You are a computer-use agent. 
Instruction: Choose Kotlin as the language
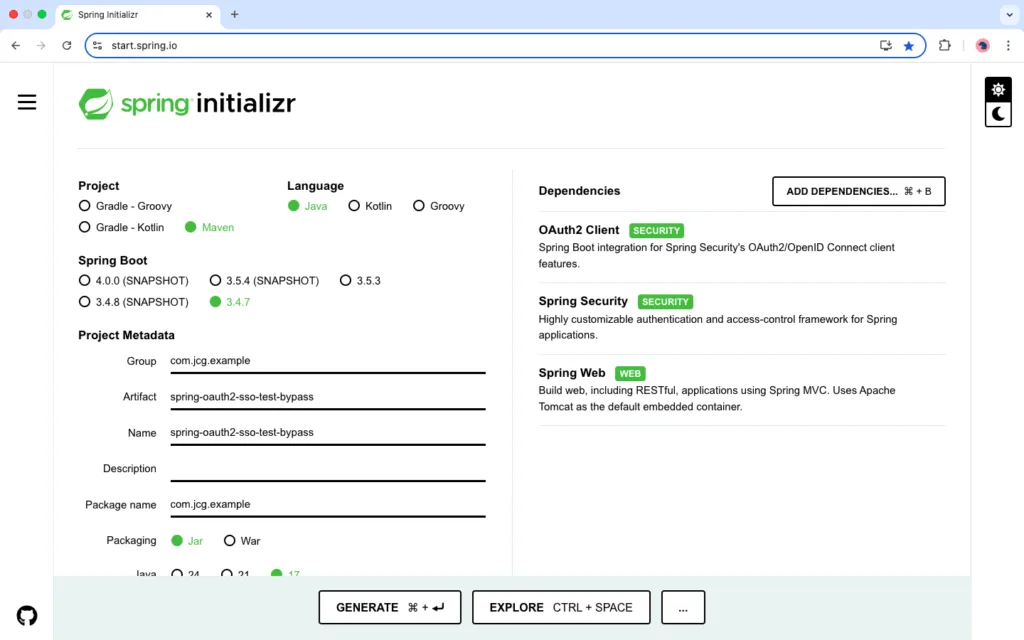tap(370, 206)
